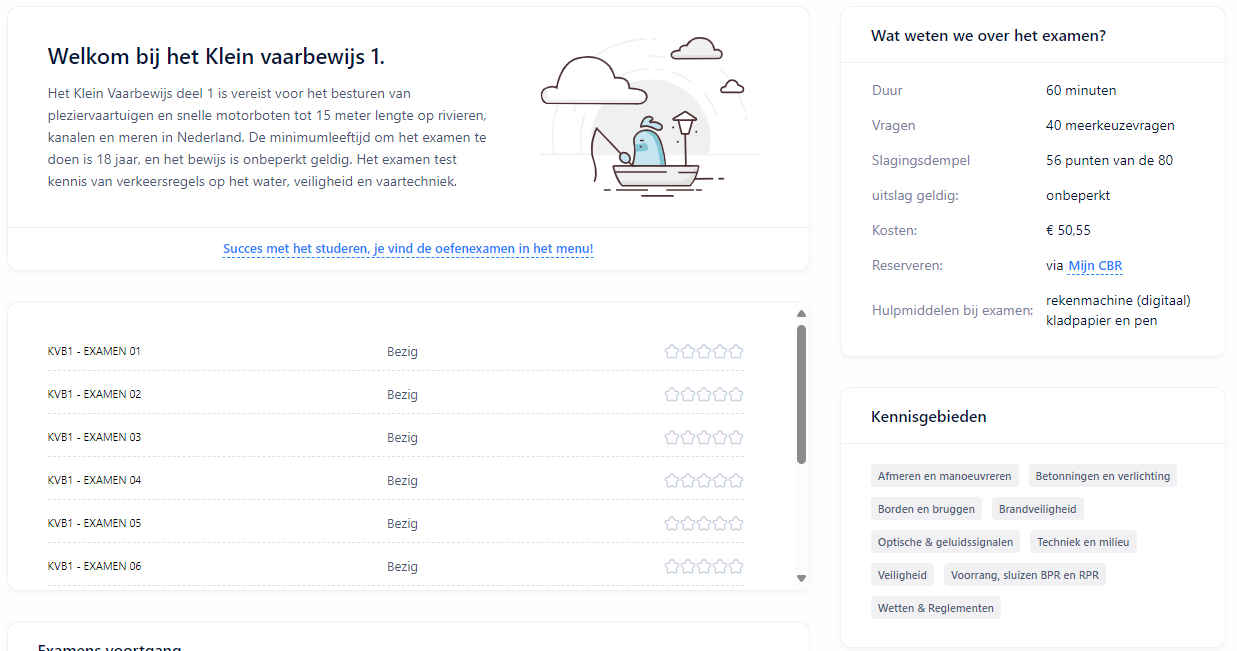Open KVB1 - EXAMEN 04
The width and height of the screenshot is (1237, 651).
point(94,480)
